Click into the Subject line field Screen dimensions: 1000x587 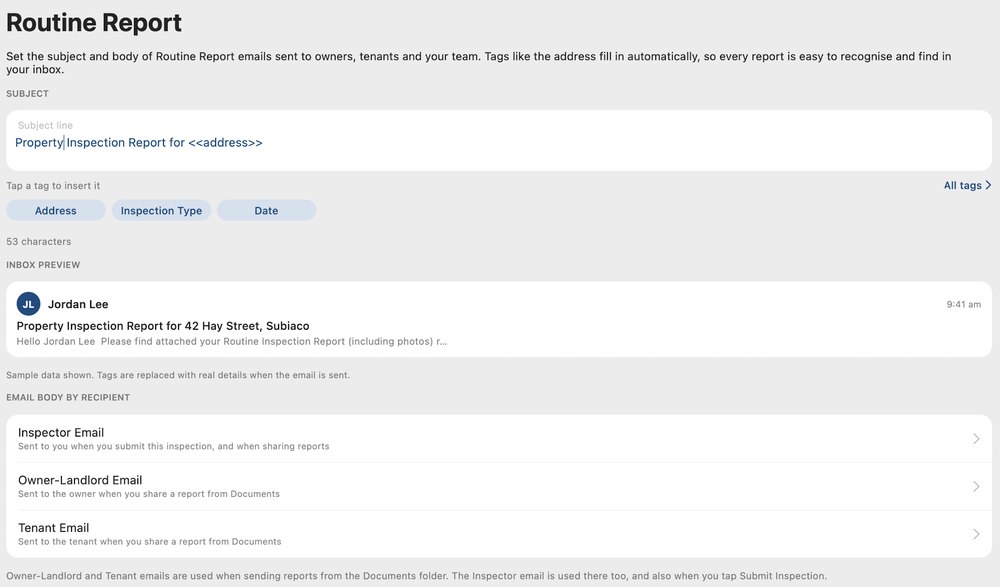click(499, 140)
